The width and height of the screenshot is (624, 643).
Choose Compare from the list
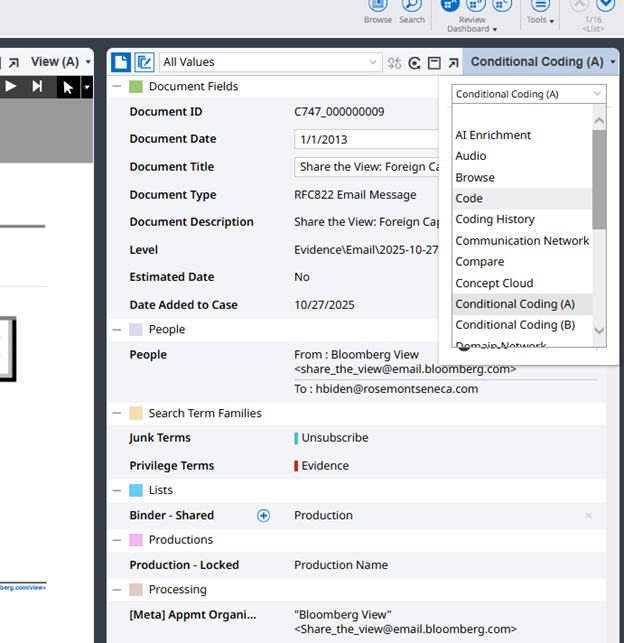pos(522,262)
